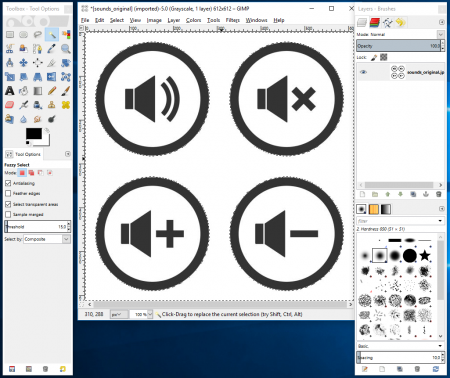Select the Free Select lasso tool
Viewport: 450px width, 378px height.
37,34
